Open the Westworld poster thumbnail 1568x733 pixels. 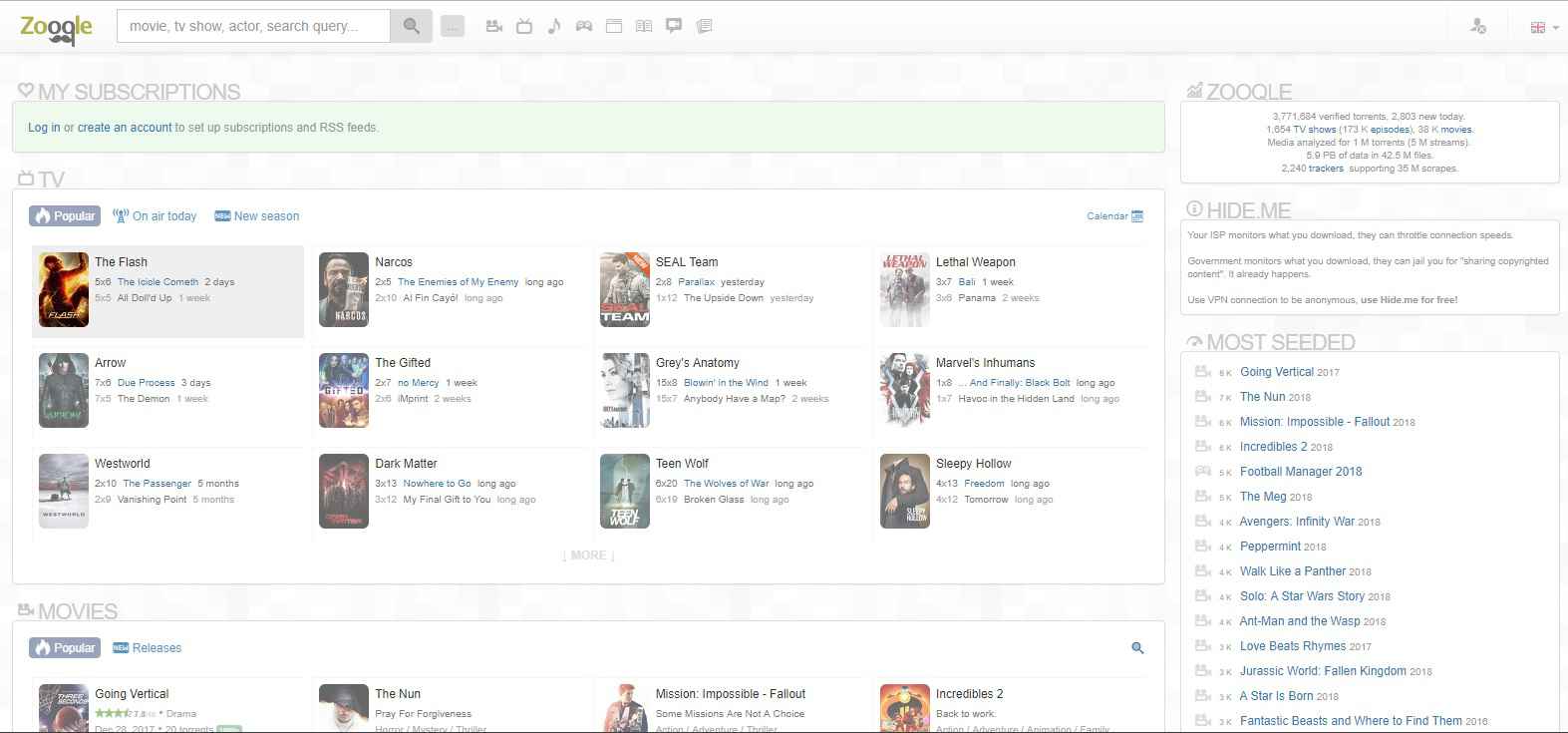64,491
